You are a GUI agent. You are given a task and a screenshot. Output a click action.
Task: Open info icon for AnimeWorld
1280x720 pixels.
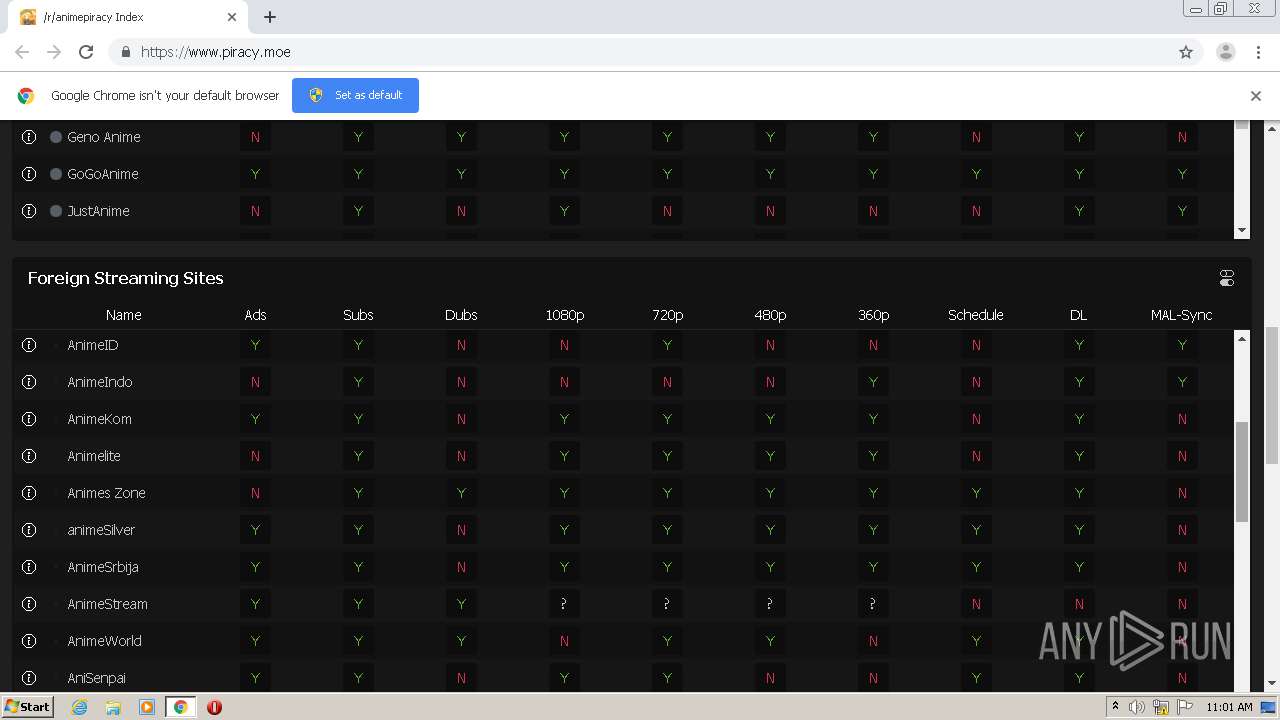tap(29, 641)
